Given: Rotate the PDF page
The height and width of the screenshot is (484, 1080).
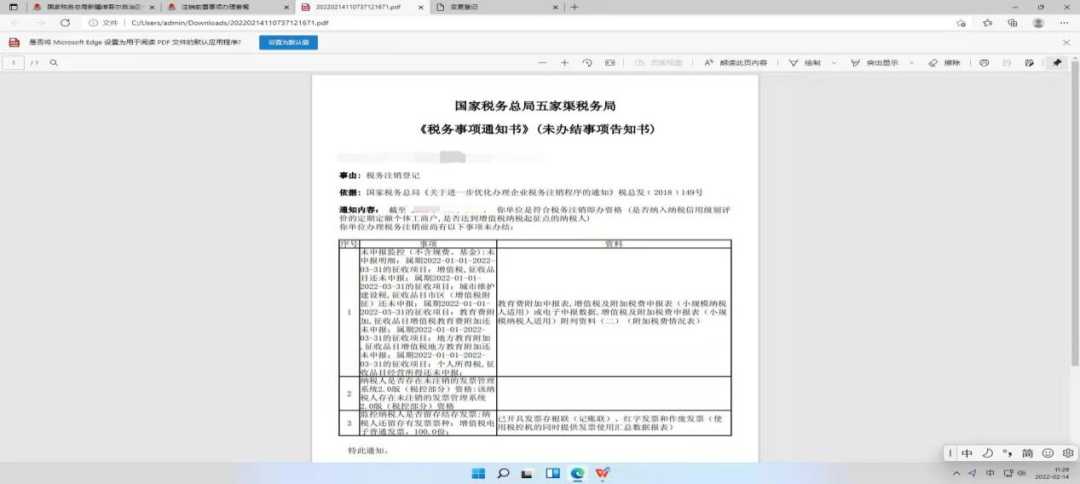Looking at the screenshot, I should click(x=588, y=63).
